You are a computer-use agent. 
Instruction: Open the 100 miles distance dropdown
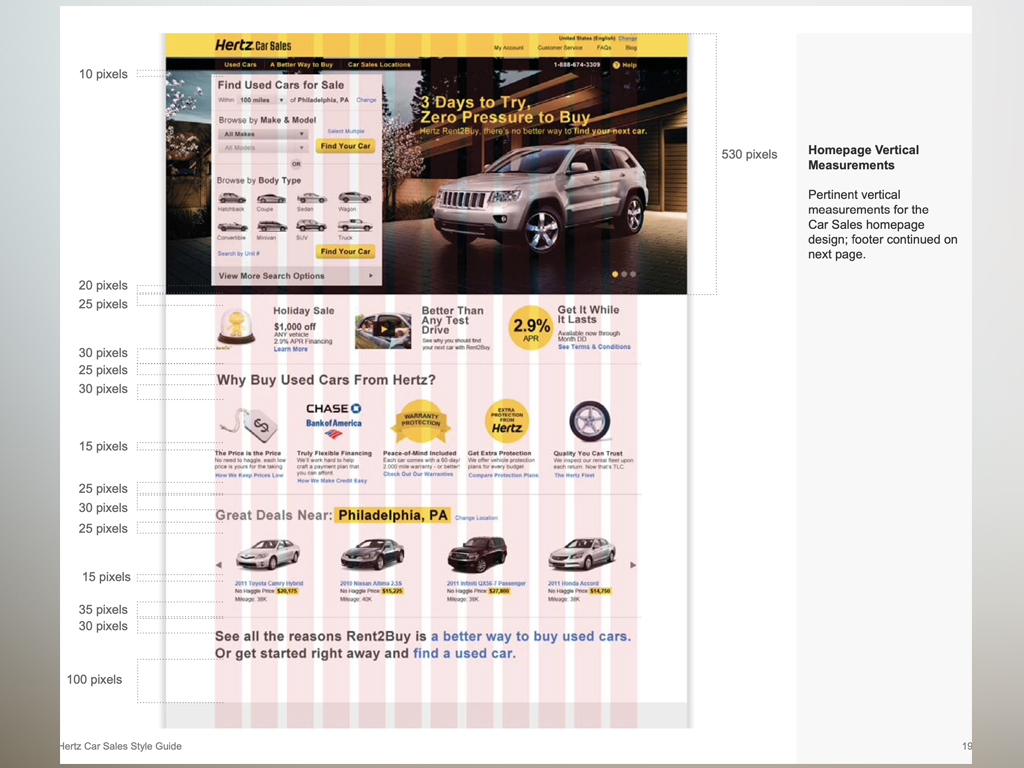point(261,100)
